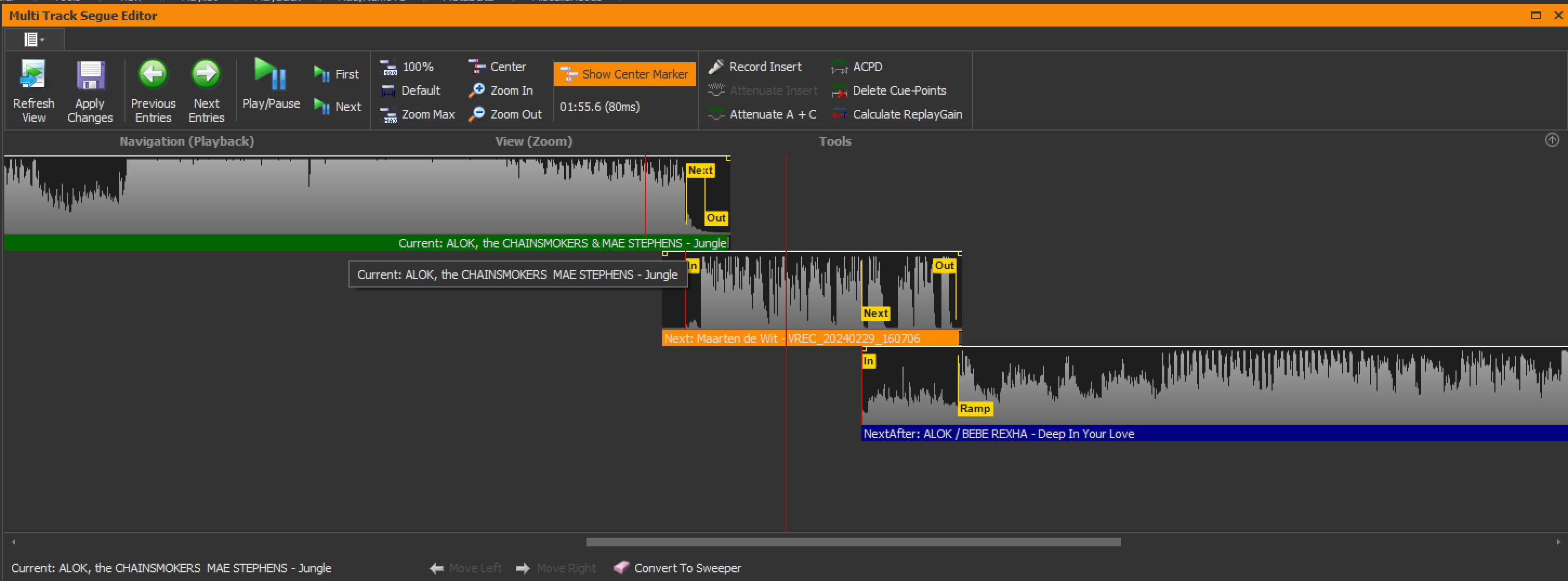Click the Refresh View icon
1568x581 pixels.
point(34,75)
